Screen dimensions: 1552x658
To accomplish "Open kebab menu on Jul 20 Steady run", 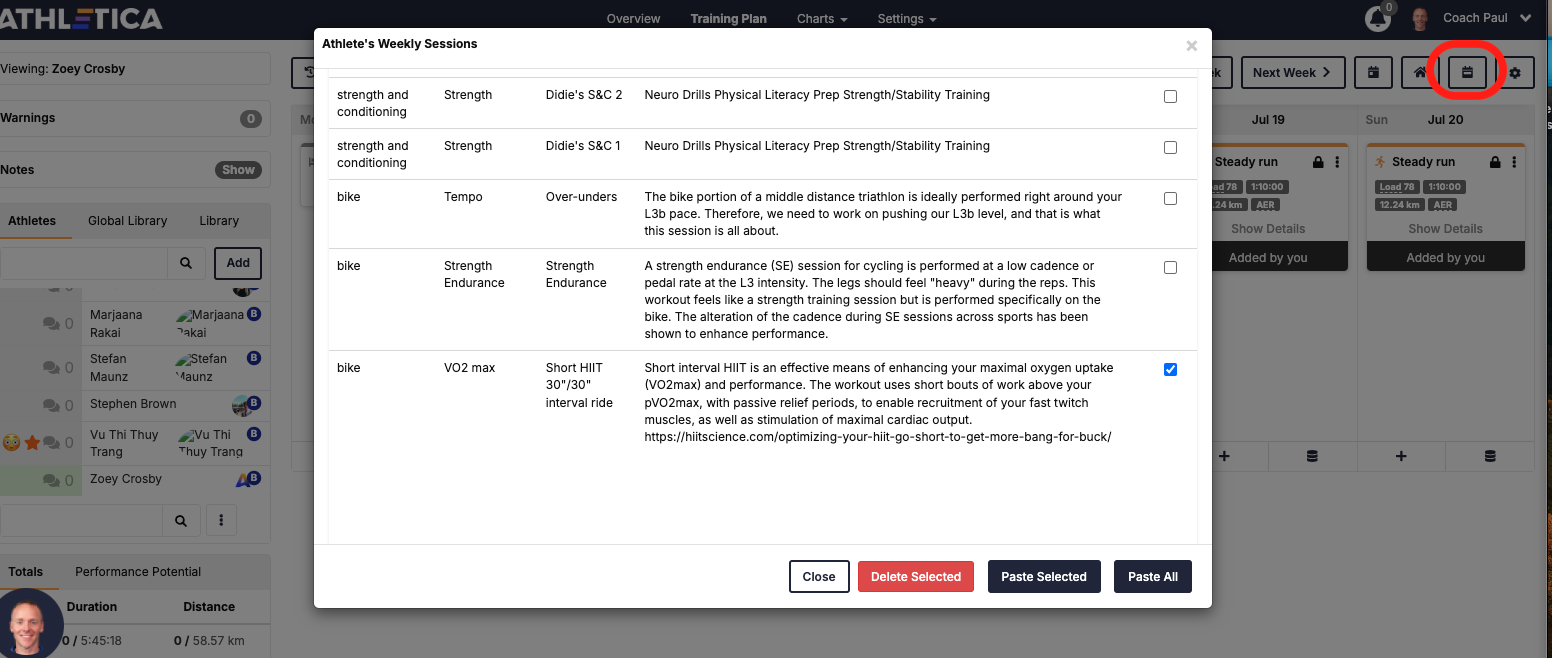I will (1514, 162).
